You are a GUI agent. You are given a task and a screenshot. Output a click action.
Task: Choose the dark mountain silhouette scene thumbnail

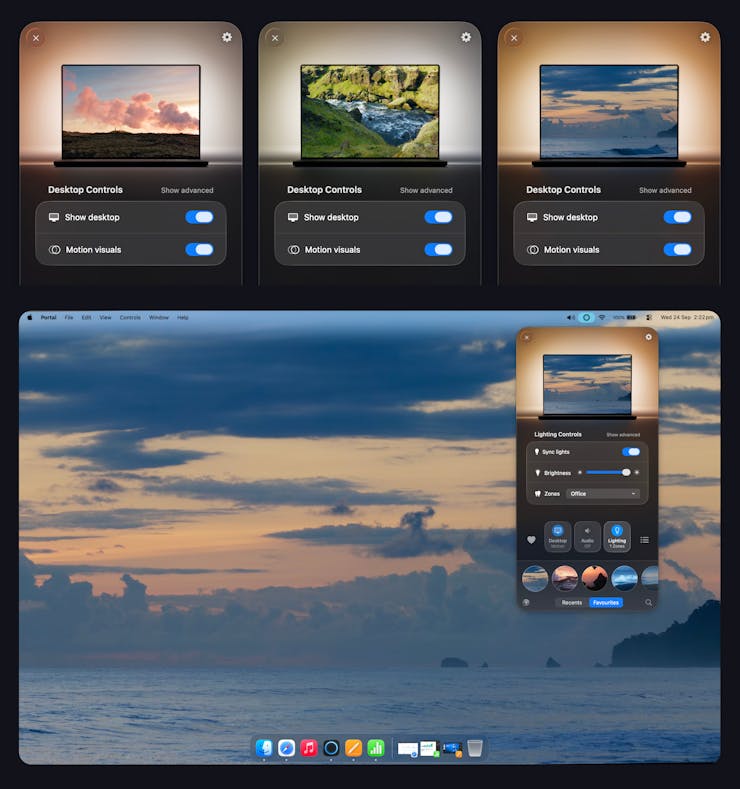595,578
